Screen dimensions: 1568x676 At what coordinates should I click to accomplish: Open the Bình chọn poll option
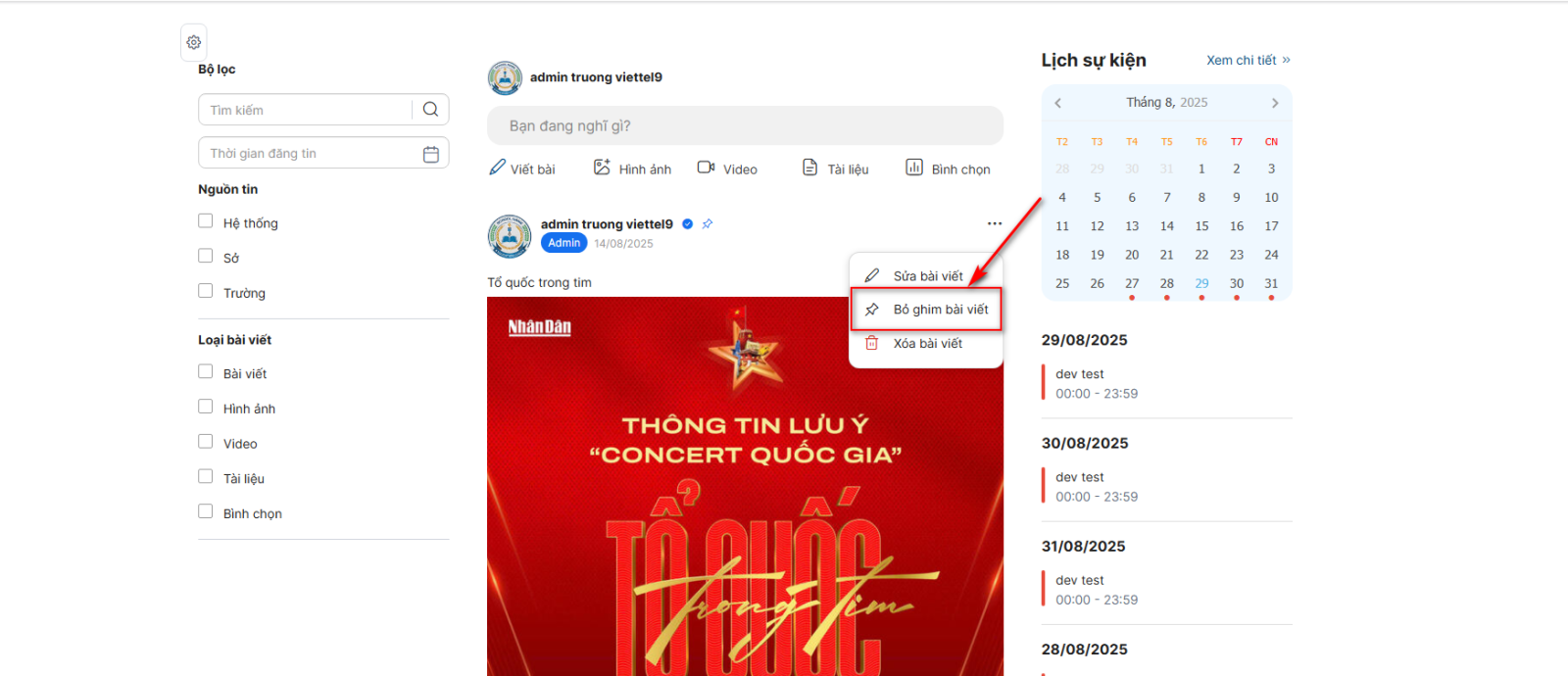click(948, 169)
